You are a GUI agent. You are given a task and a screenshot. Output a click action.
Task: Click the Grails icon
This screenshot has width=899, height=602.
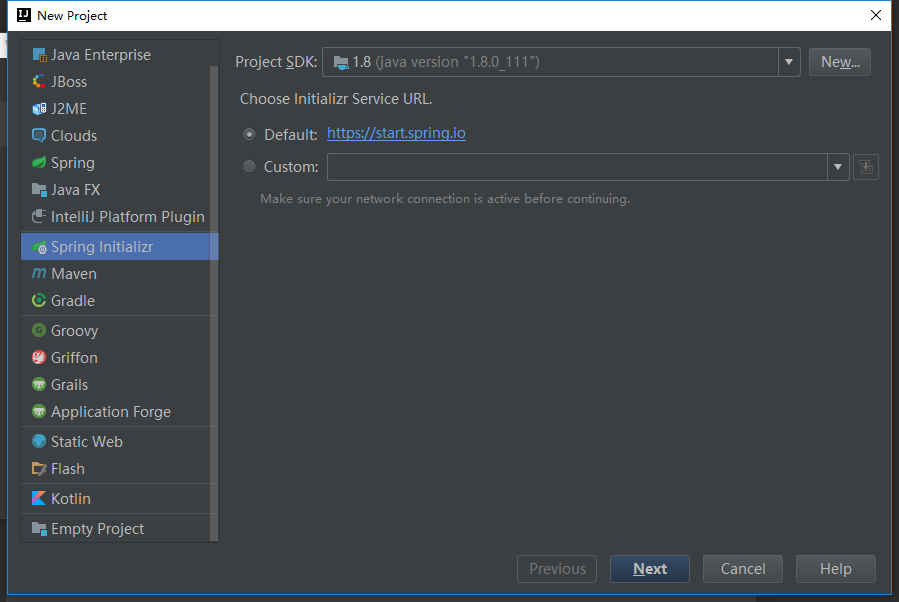39,384
